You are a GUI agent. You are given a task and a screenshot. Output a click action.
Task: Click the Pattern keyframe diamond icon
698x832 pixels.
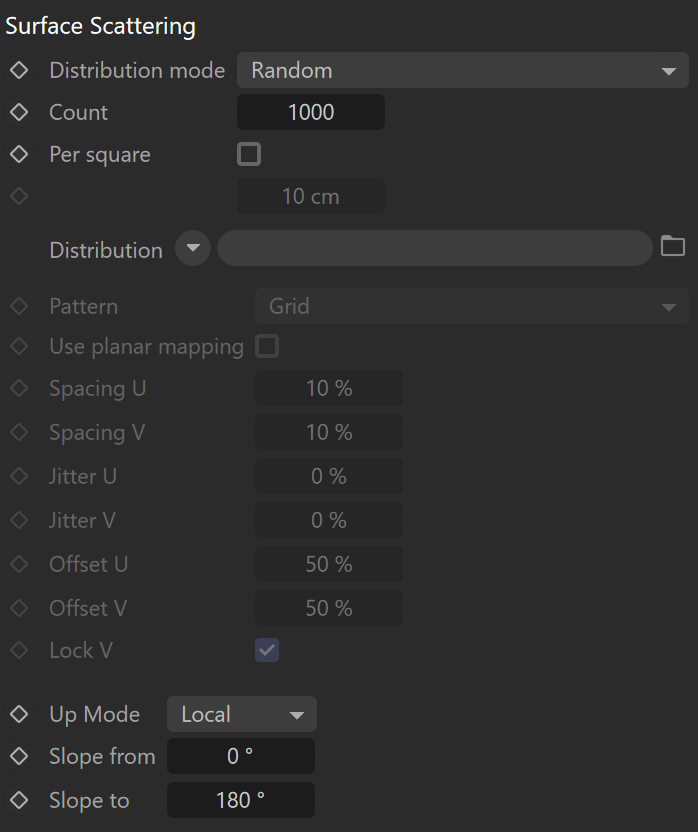19,306
